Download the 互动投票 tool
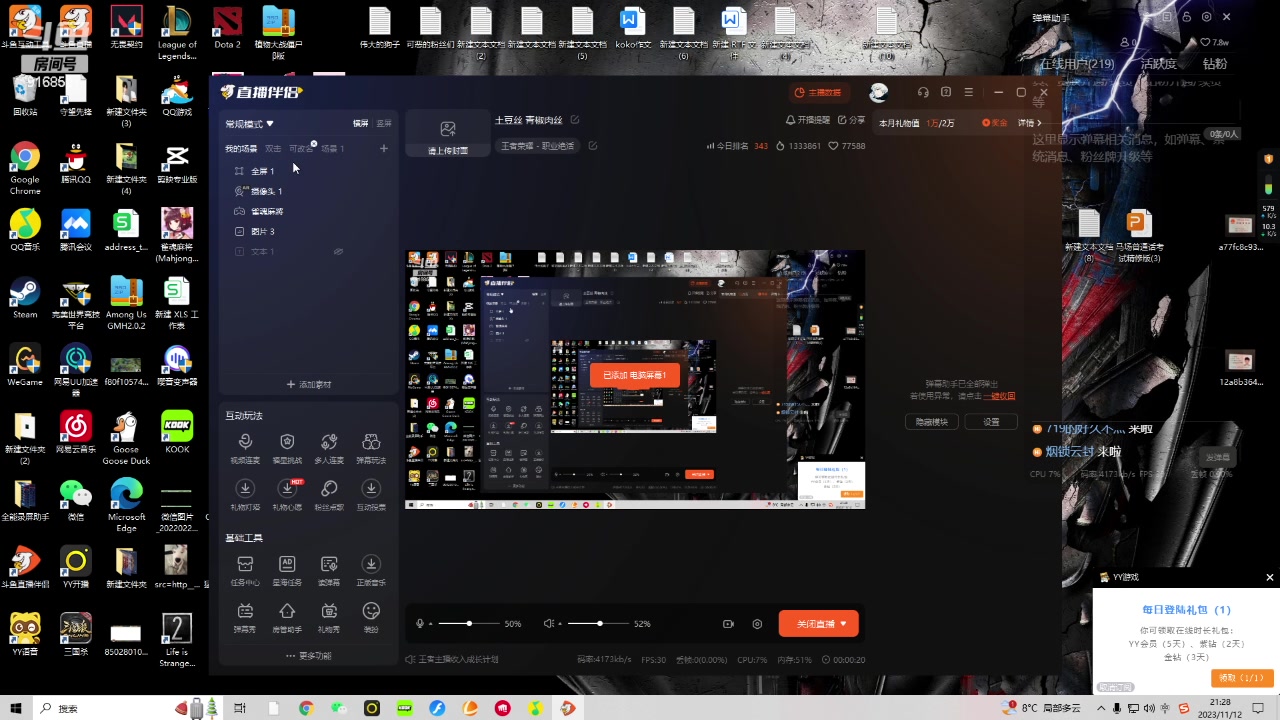1280x720 pixels. (371, 494)
